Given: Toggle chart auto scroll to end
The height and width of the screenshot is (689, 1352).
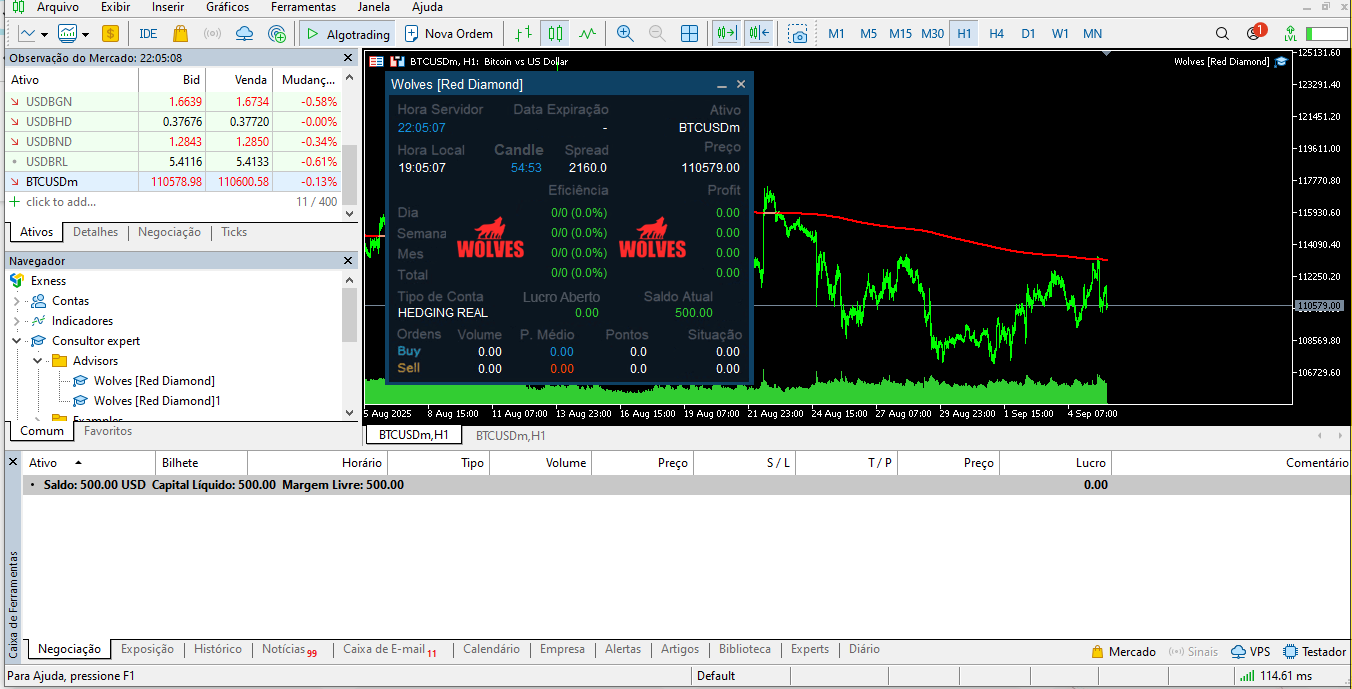Looking at the screenshot, I should pyautogui.click(x=726, y=33).
